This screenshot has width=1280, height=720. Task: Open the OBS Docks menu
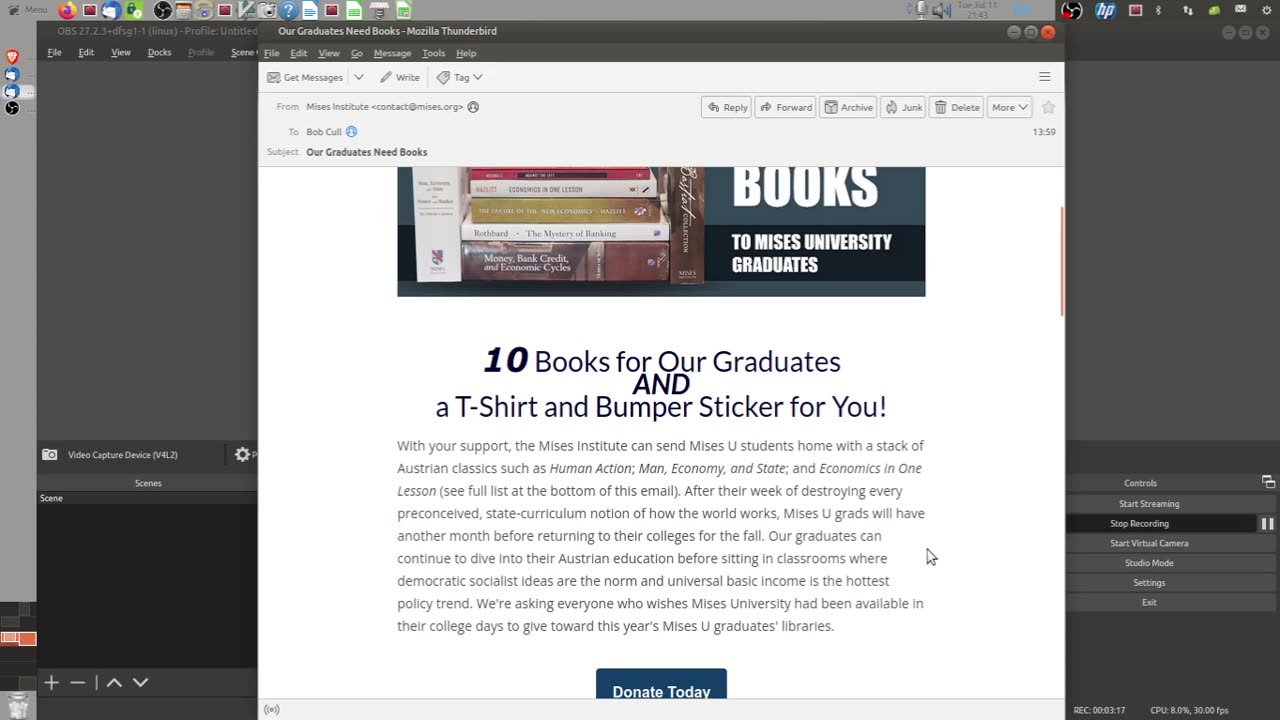point(159,52)
